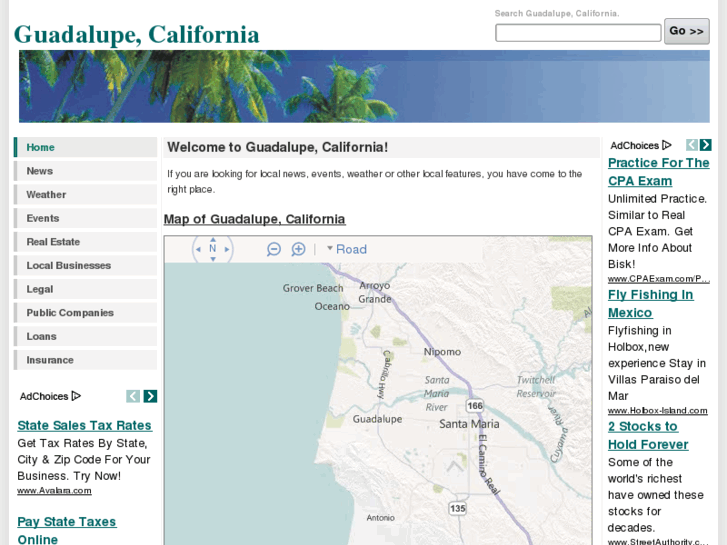Open State Sales Tax Rates ad link

(84, 425)
